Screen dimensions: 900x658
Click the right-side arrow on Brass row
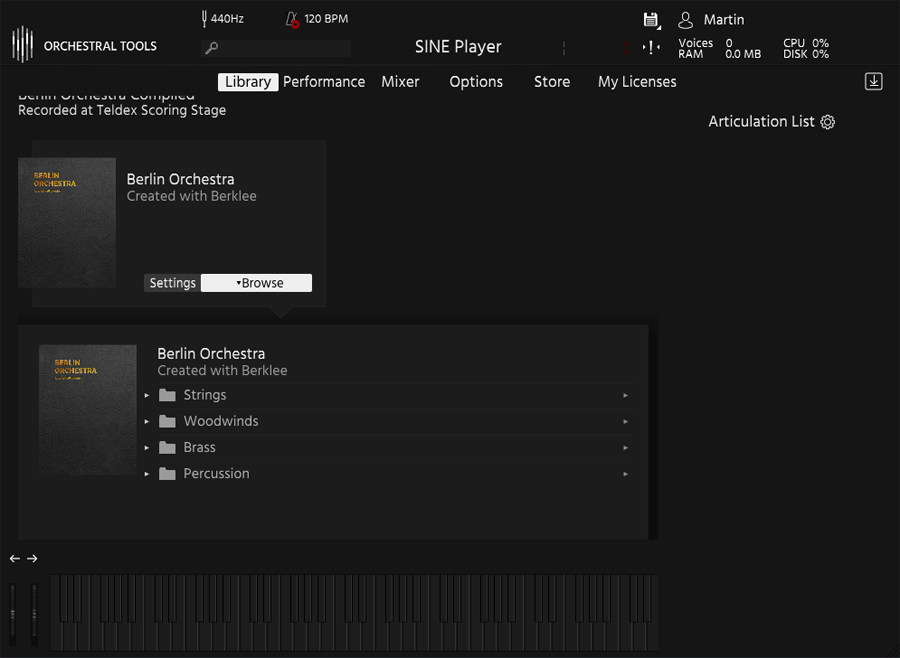626,448
